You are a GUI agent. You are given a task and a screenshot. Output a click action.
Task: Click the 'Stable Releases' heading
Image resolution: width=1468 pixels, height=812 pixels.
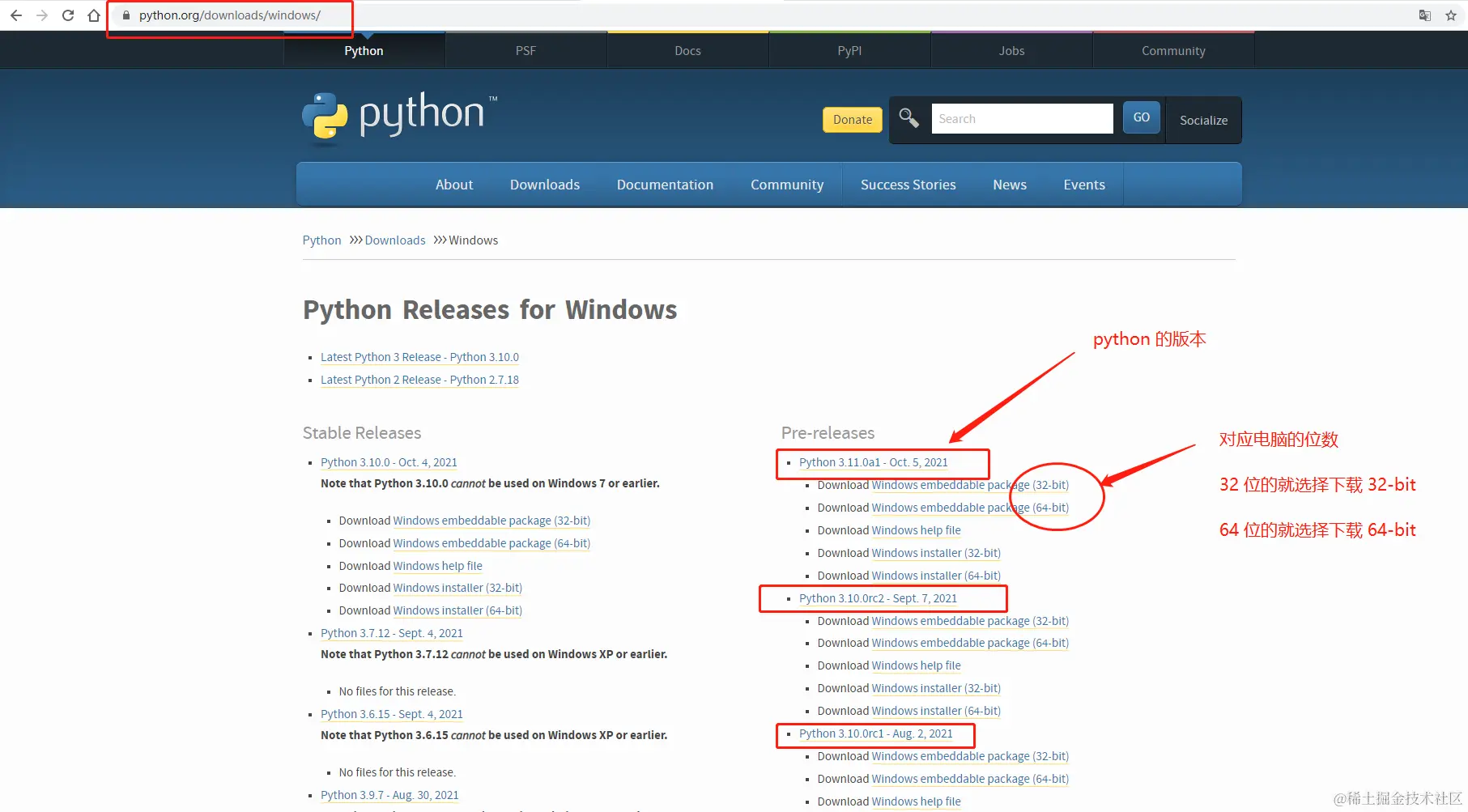(x=362, y=433)
